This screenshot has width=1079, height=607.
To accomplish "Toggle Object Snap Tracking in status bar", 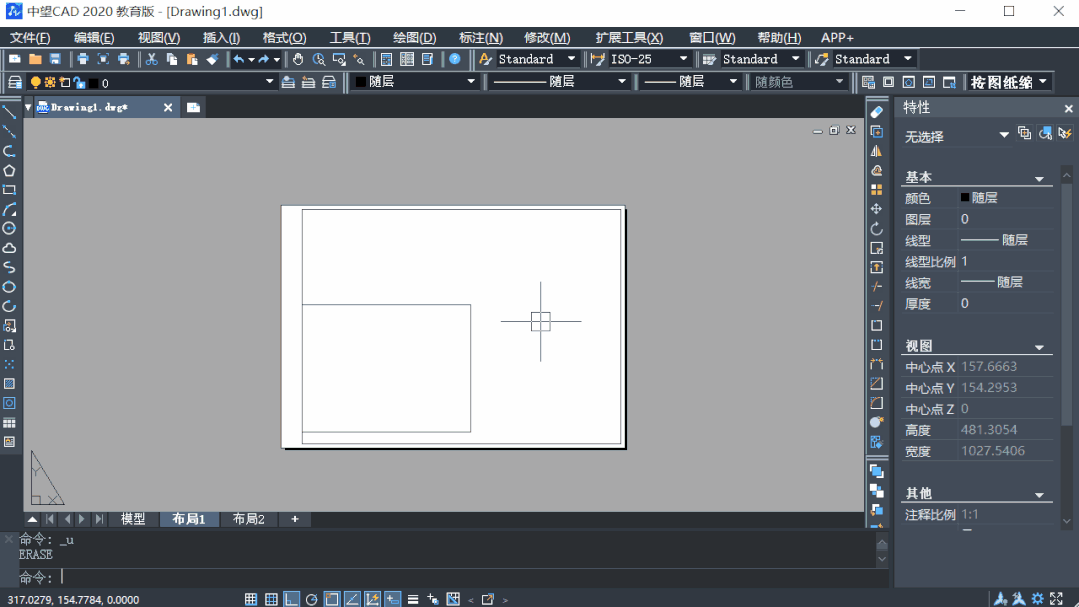I will pyautogui.click(x=352, y=599).
